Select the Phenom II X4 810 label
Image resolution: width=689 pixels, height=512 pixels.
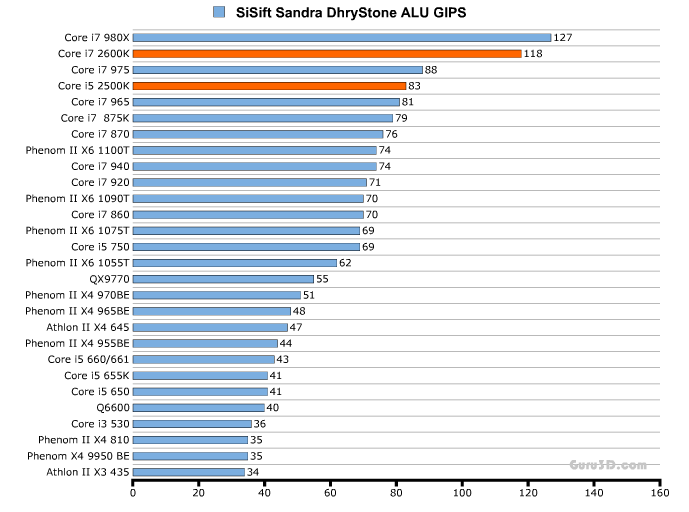tap(83, 440)
